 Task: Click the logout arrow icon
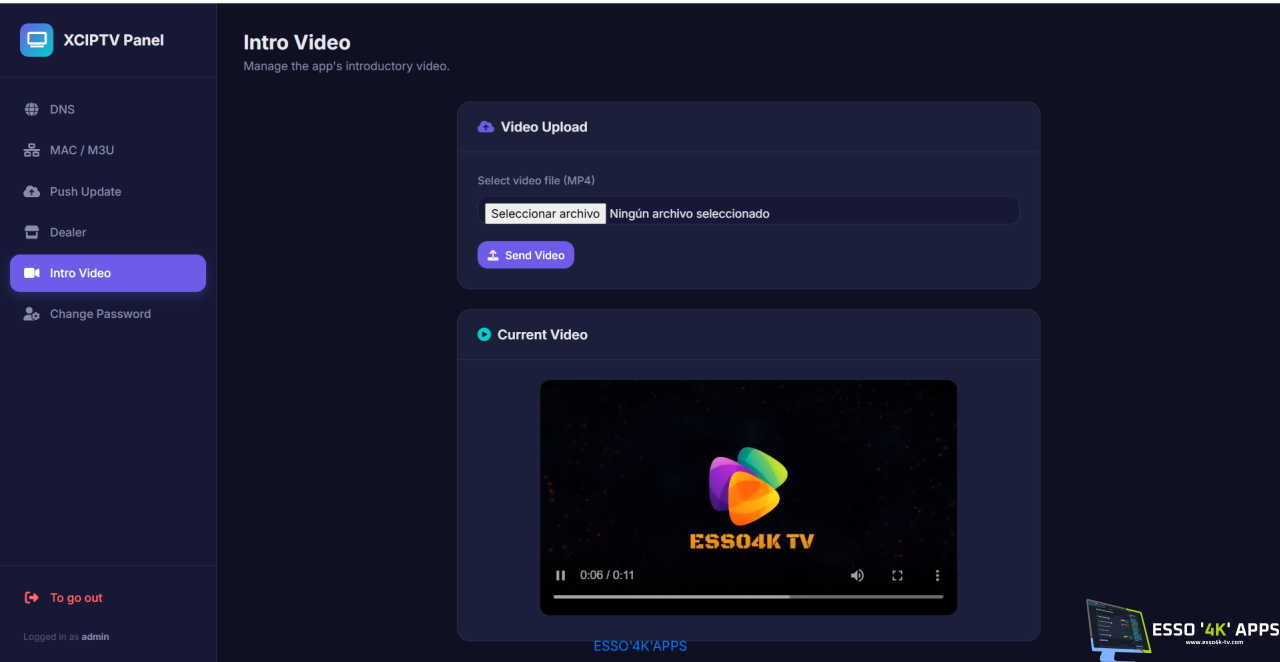click(x=32, y=598)
